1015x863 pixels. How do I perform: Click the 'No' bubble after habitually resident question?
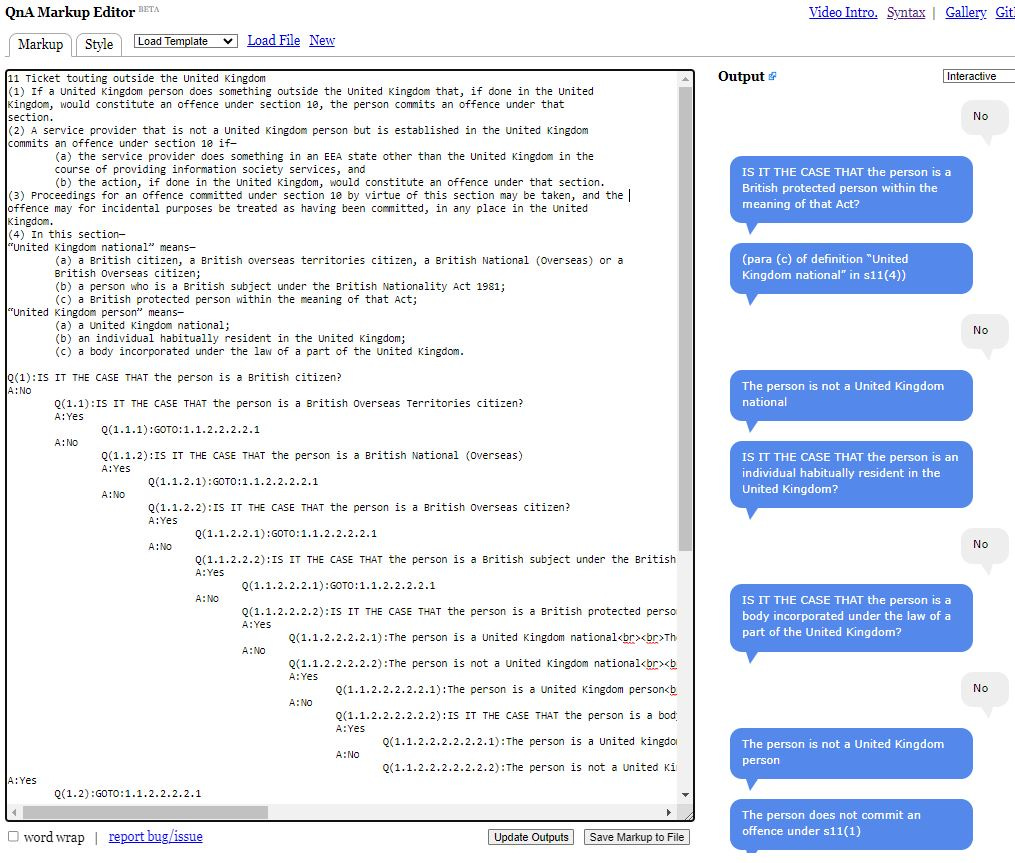tap(984, 545)
